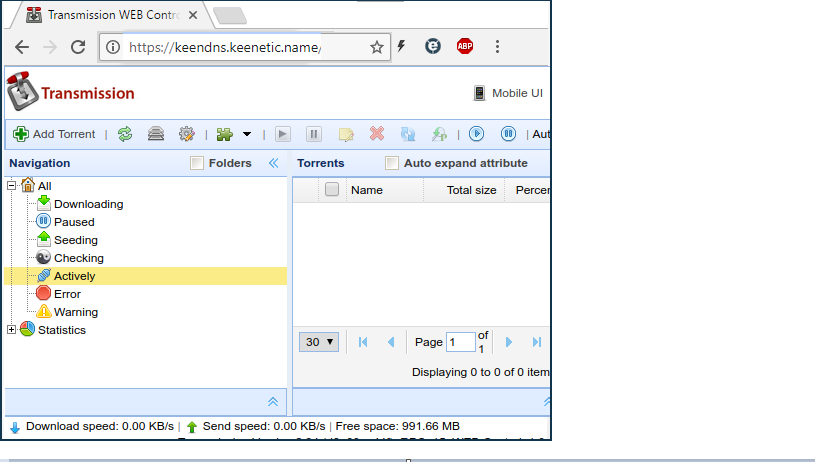The image size is (815, 462).
Task: Open the Adblock Plus extension icon
Action: [465, 46]
